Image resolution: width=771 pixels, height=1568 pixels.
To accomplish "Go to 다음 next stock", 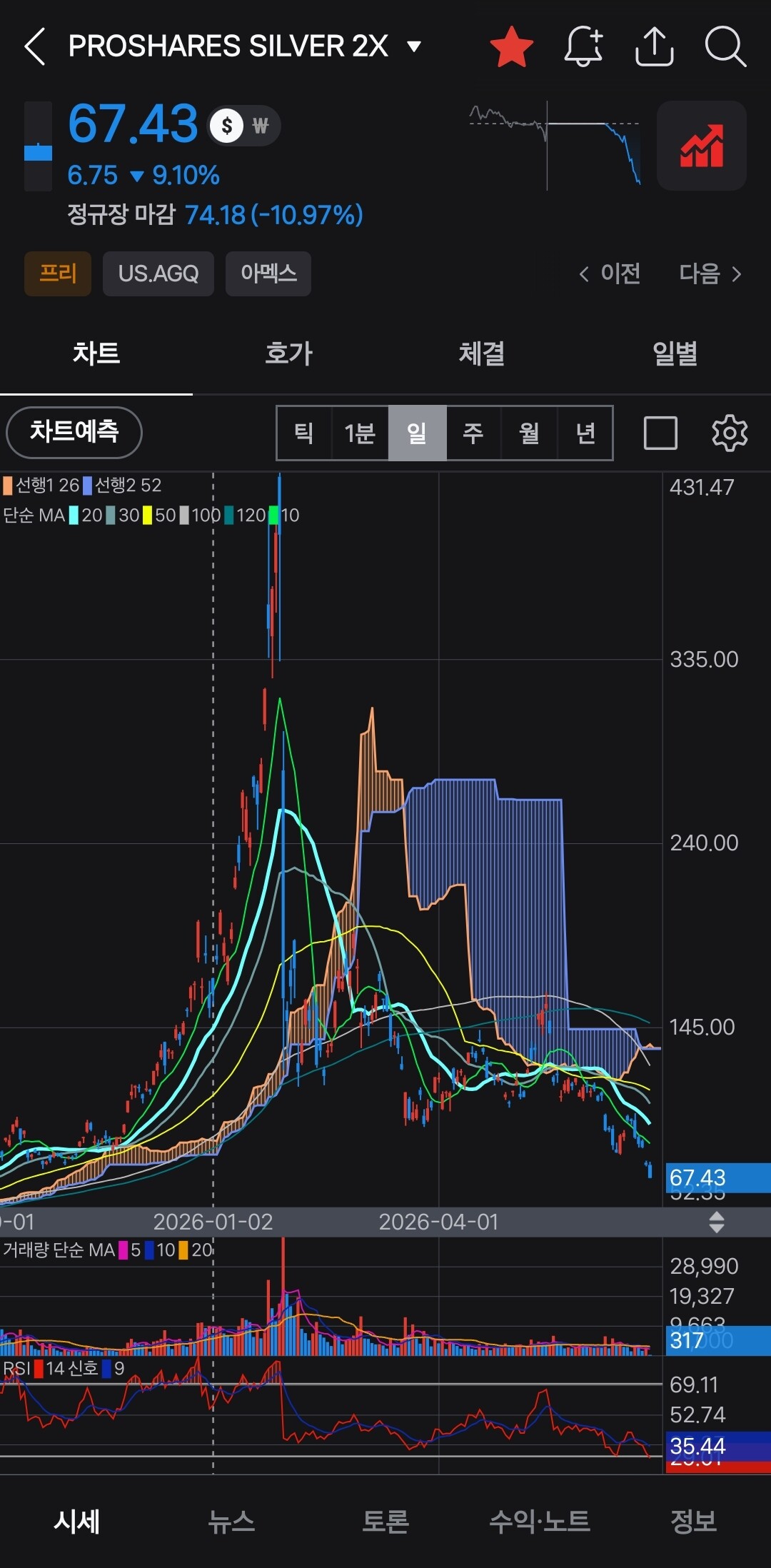I will point(710,273).
